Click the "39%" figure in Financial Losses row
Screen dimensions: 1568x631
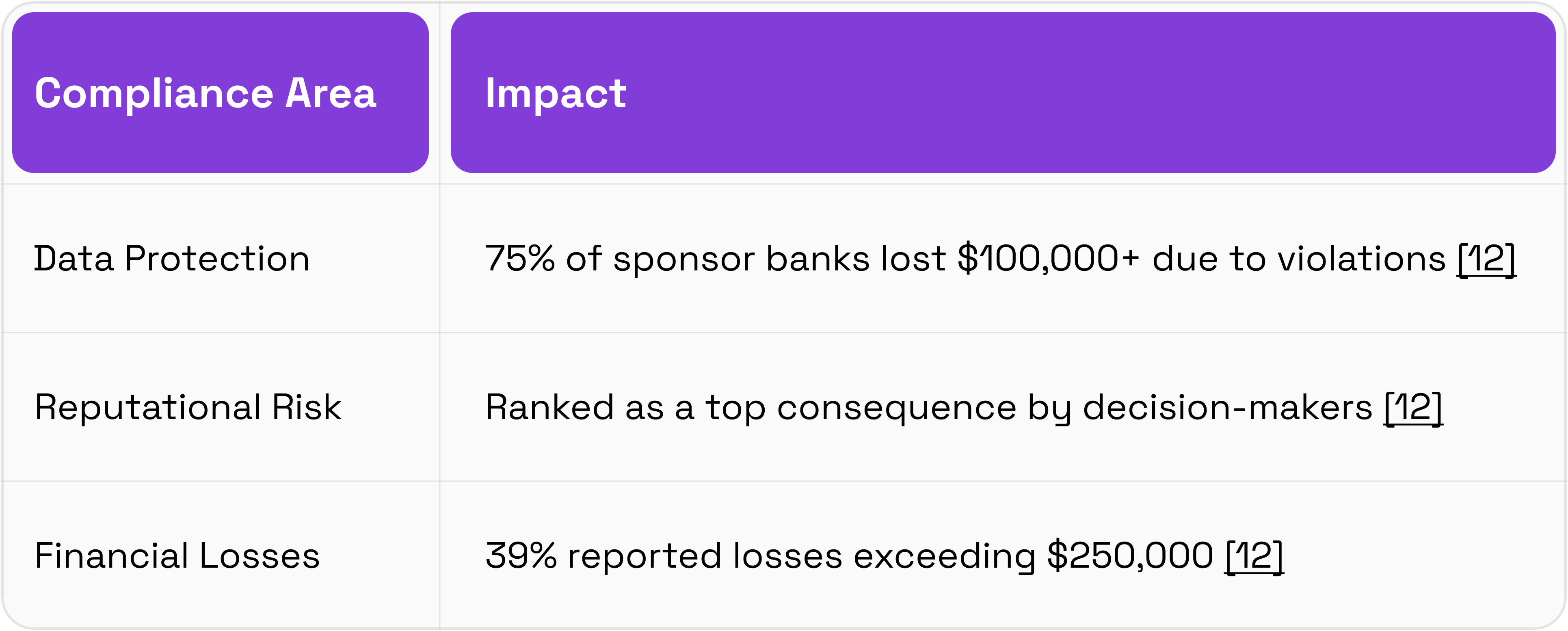tap(521, 555)
